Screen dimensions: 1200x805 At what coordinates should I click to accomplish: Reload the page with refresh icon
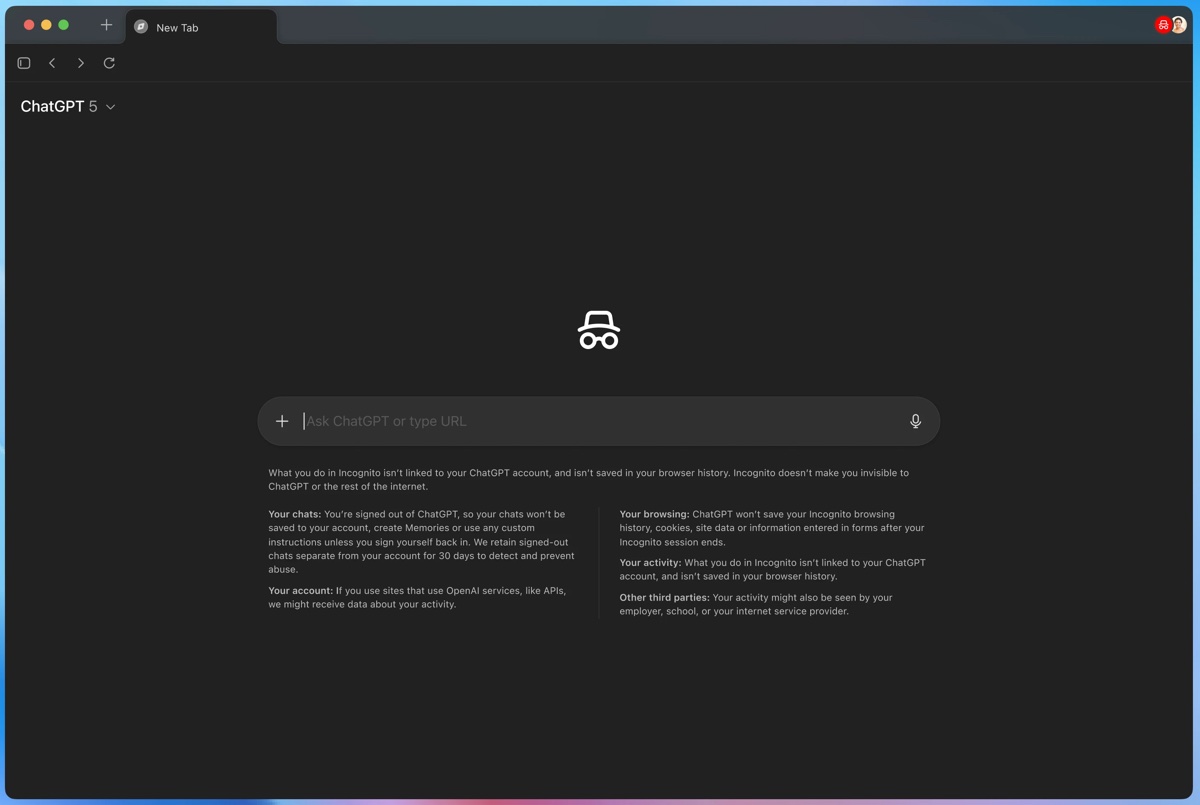[109, 63]
